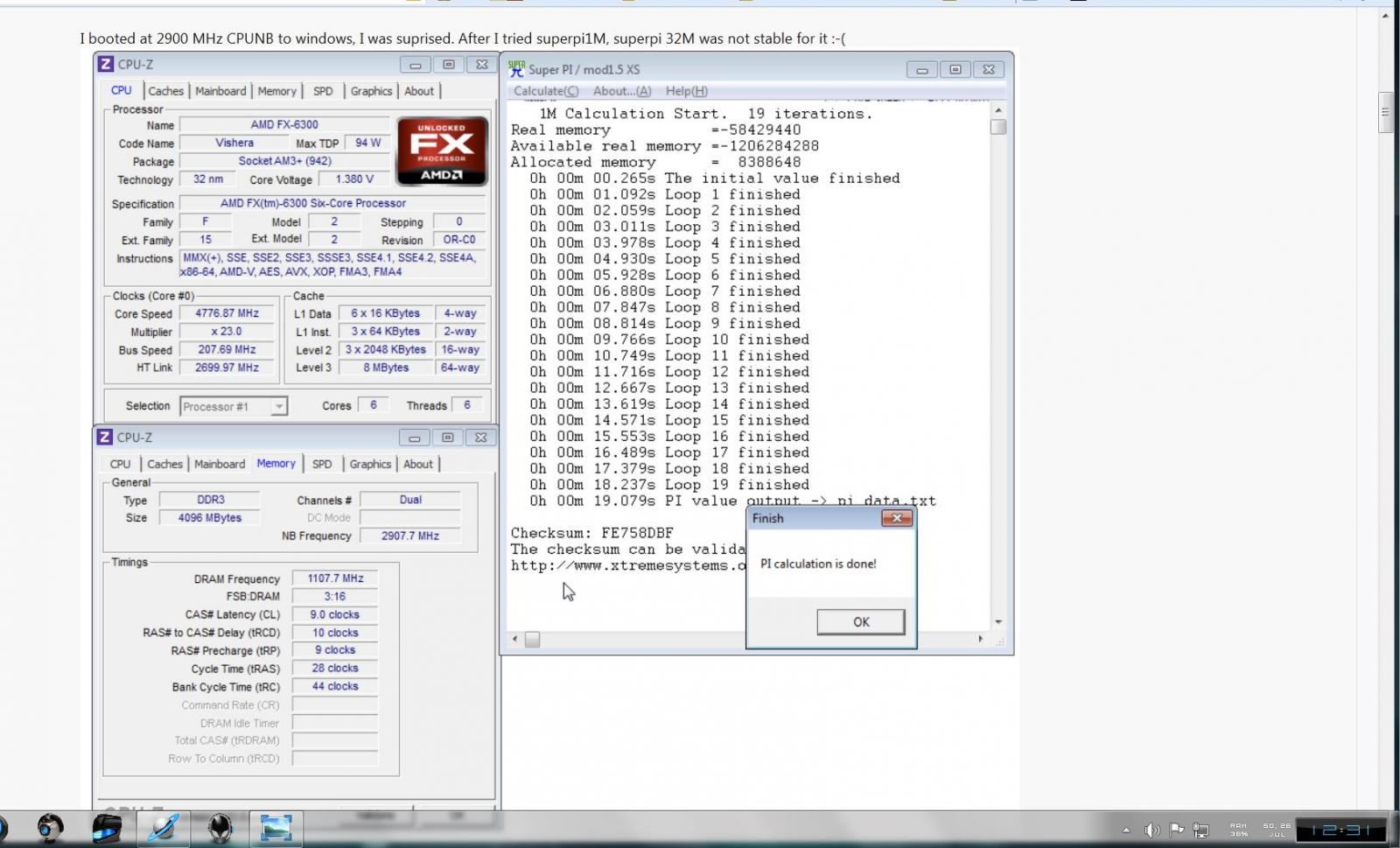
Task: Click Core Voltage value 1.380 V
Action: pyautogui.click(x=354, y=179)
